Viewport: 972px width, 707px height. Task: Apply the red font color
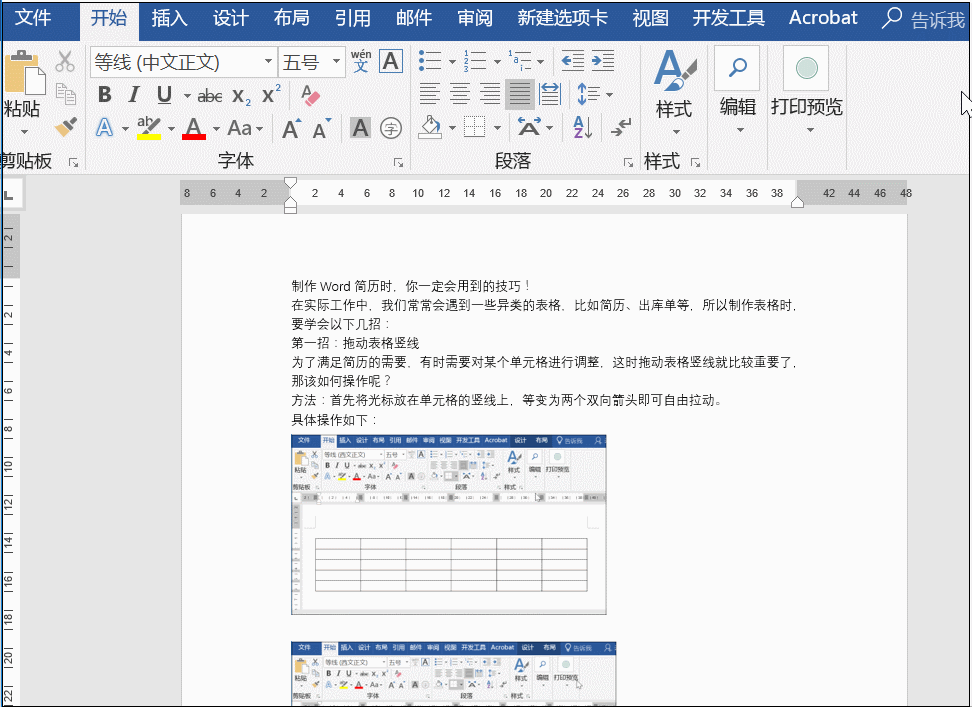[x=194, y=128]
